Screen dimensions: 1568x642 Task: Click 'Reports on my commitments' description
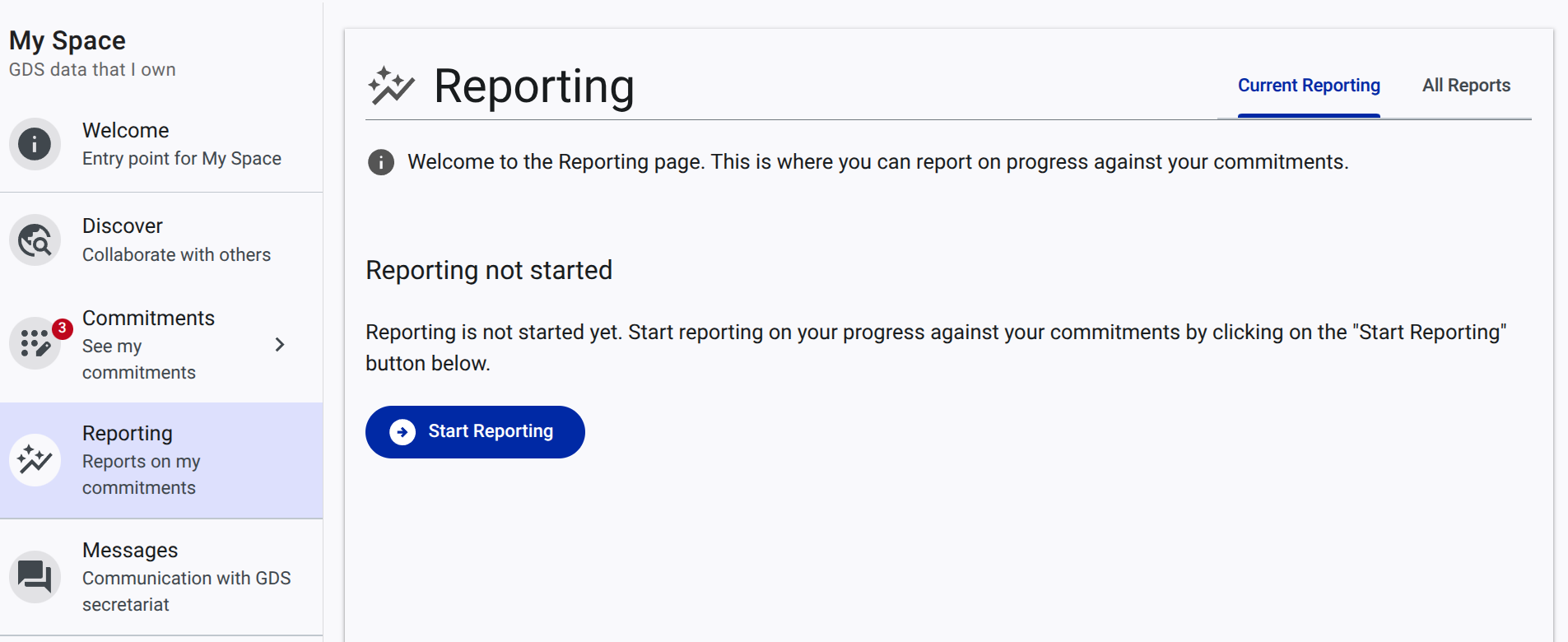142,475
